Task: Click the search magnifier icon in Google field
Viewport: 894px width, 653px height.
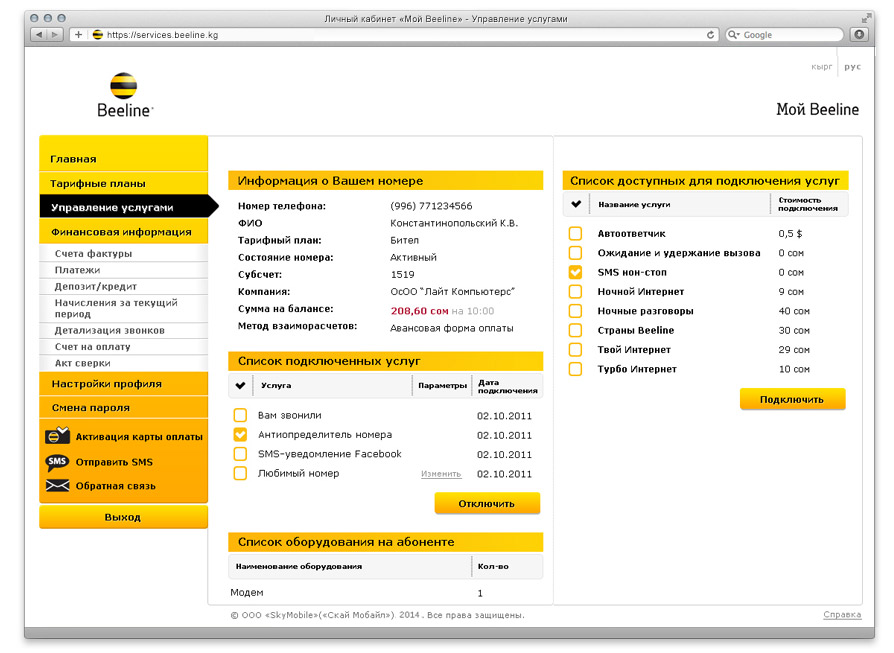Action: click(x=733, y=35)
